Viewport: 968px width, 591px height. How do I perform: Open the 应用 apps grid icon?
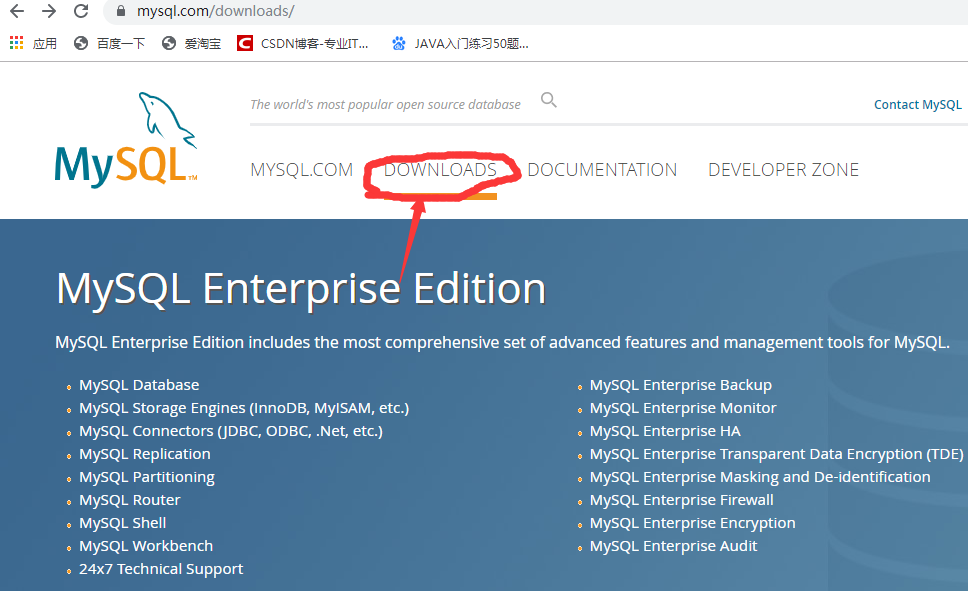point(16,42)
